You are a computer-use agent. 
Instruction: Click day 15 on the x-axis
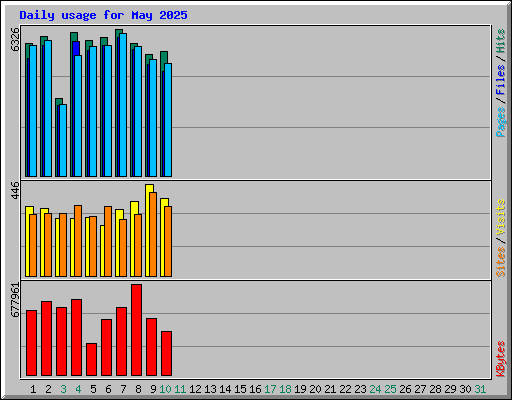point(240,389)
